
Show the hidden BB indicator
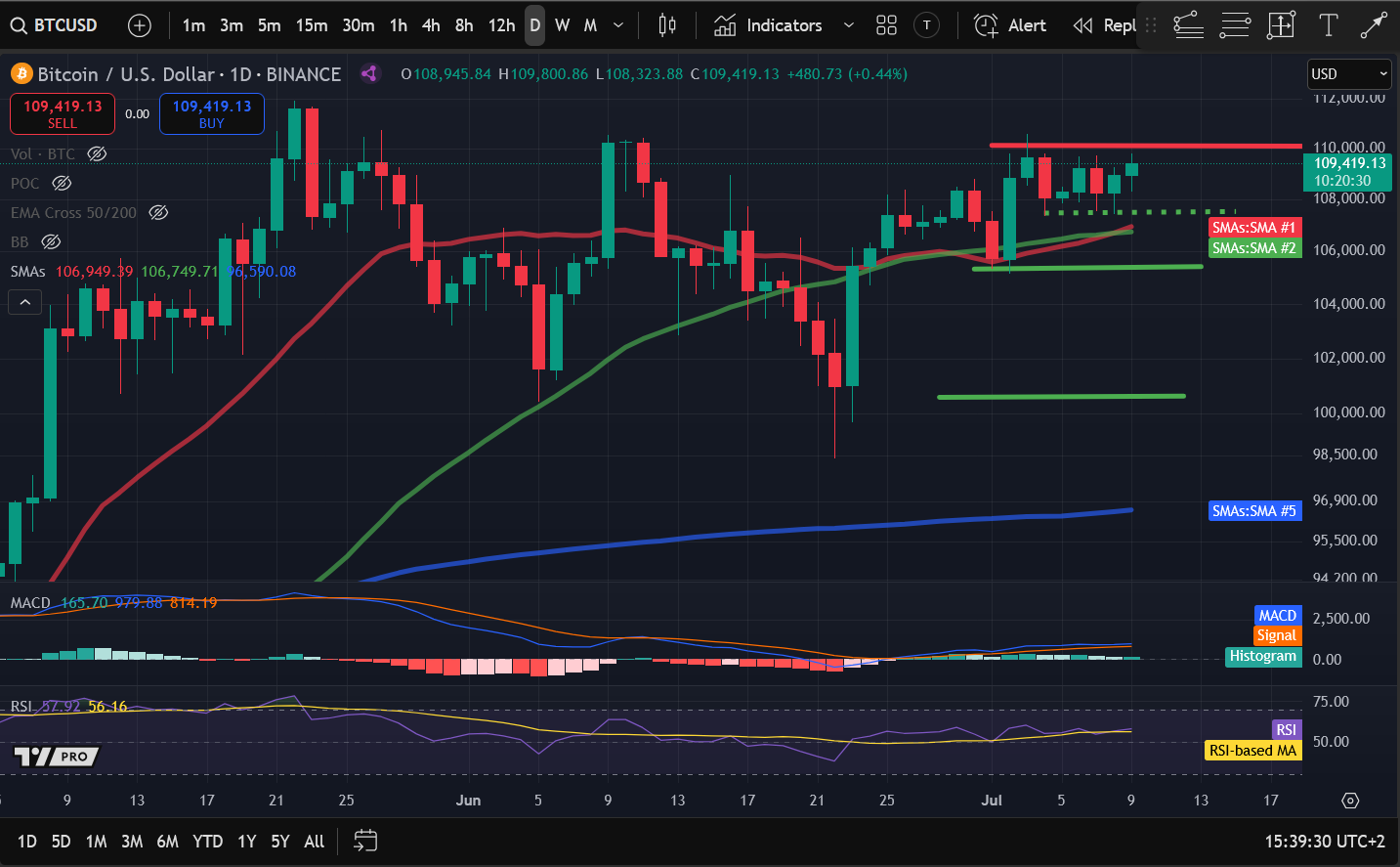click(x=51, y=241)
